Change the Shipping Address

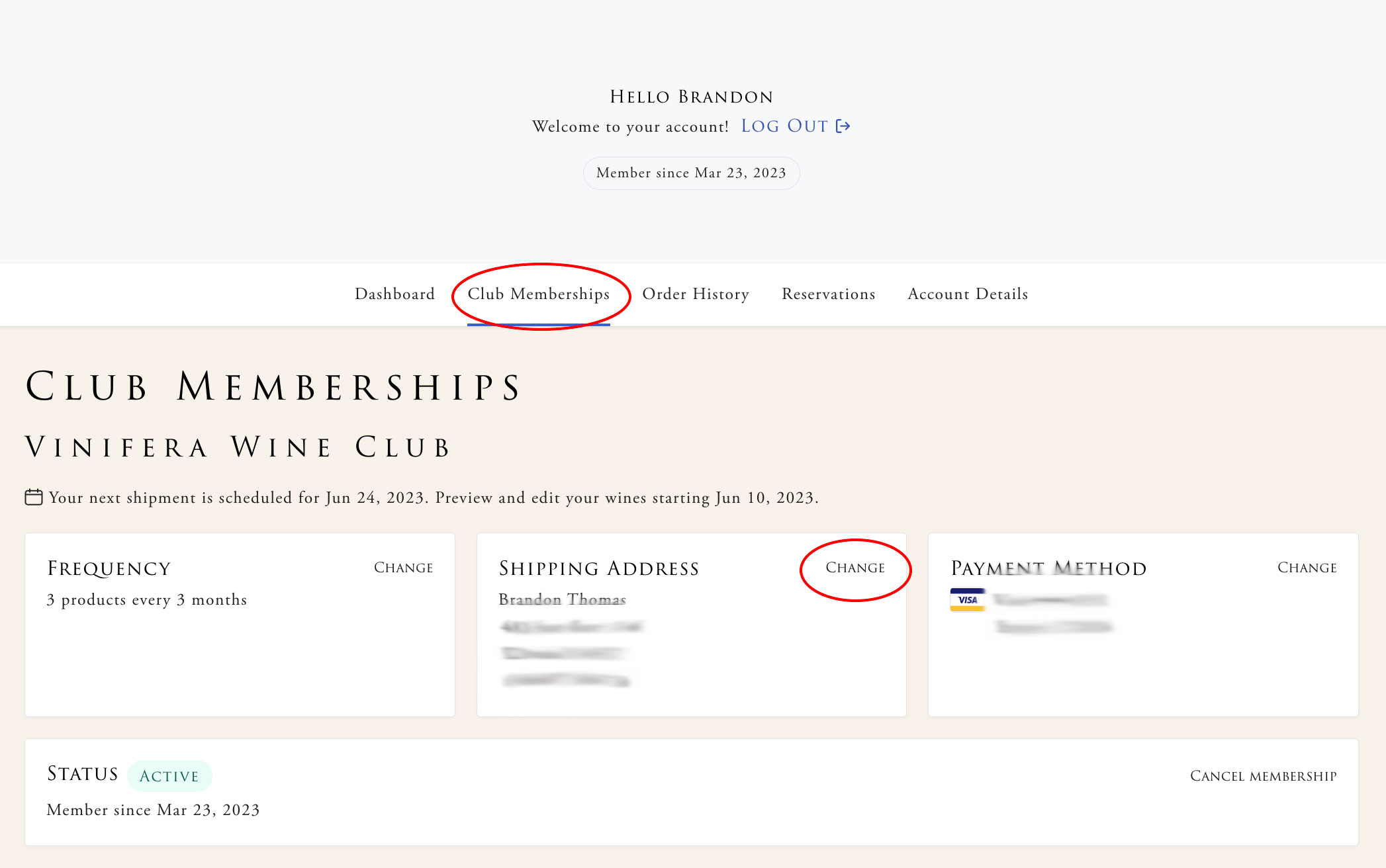click(x=855, y=568)
